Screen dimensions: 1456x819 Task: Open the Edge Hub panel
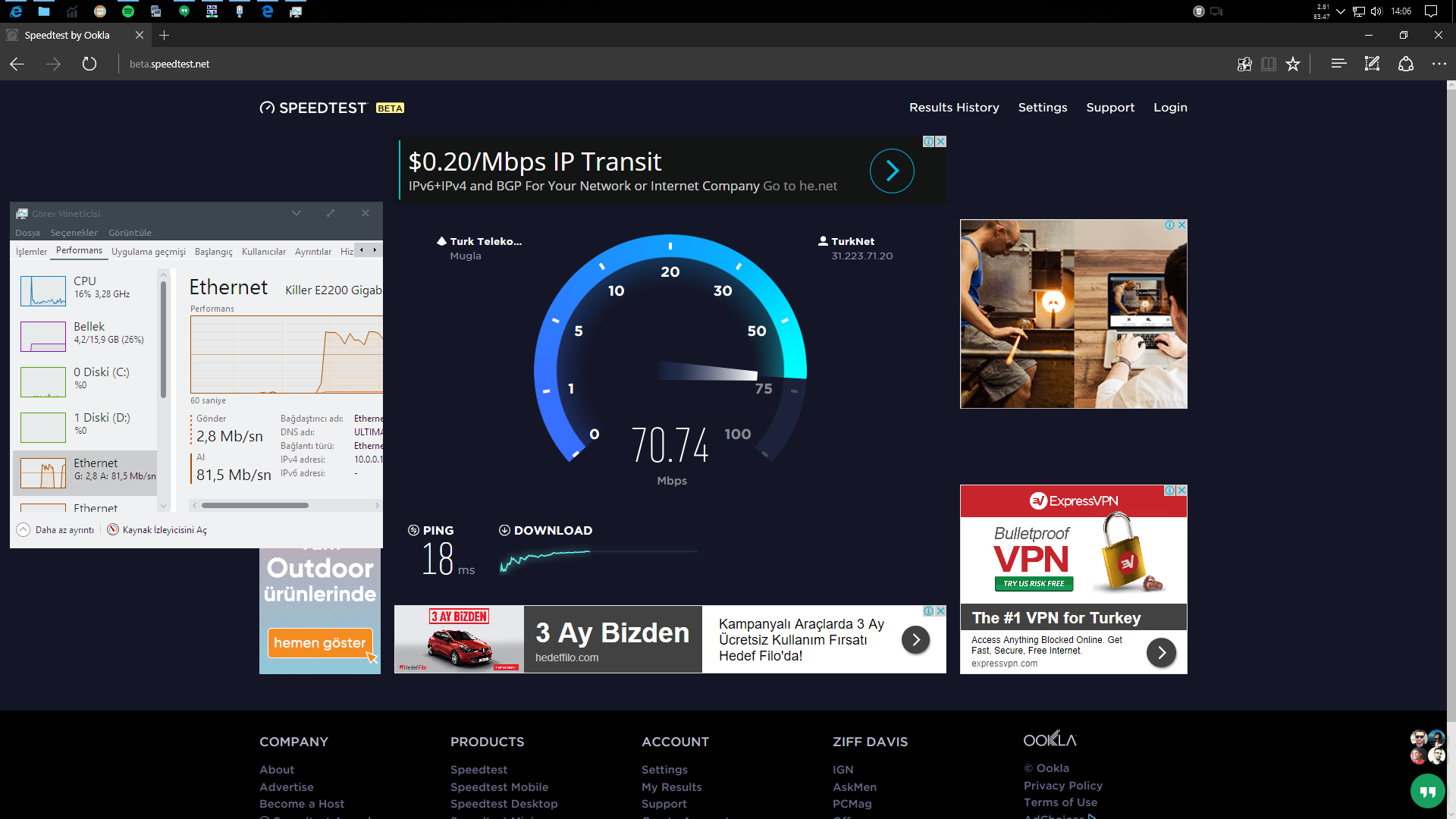[1338, 64]
